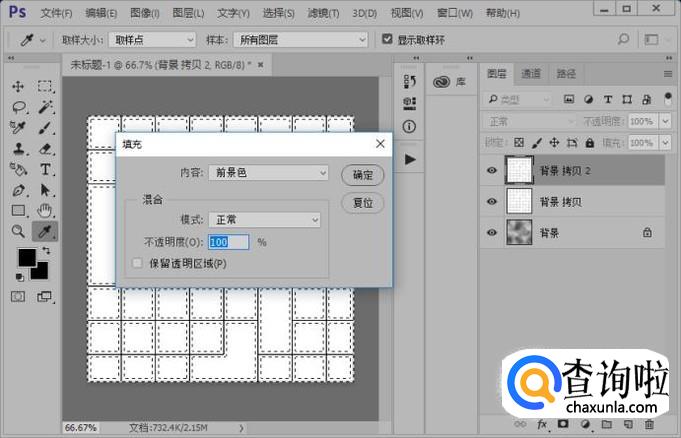Select the Horizontal Type tool

pyautogui.click(x=45, y=170)
